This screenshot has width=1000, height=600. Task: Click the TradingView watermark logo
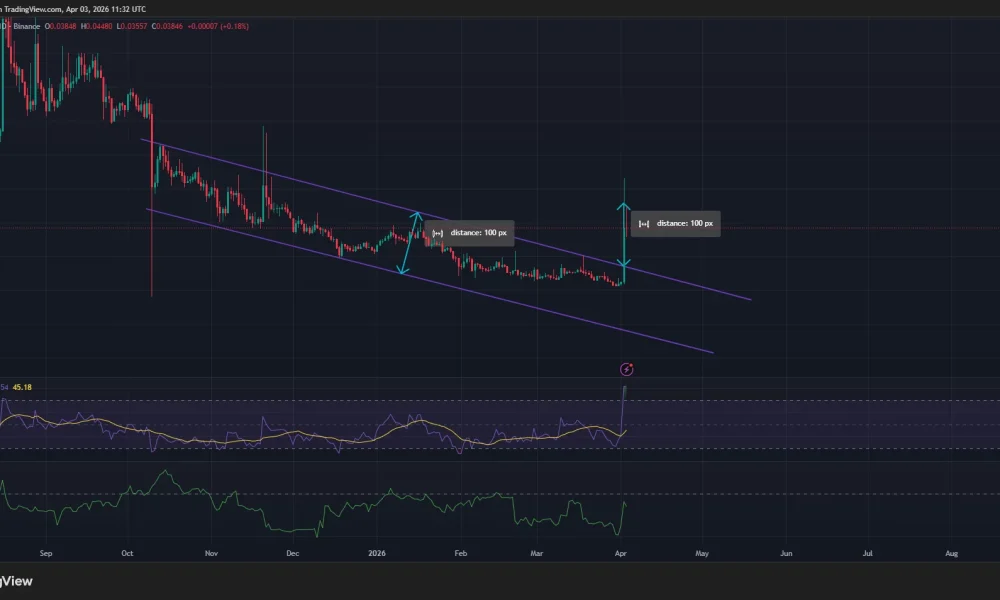[x=18, y=581]
